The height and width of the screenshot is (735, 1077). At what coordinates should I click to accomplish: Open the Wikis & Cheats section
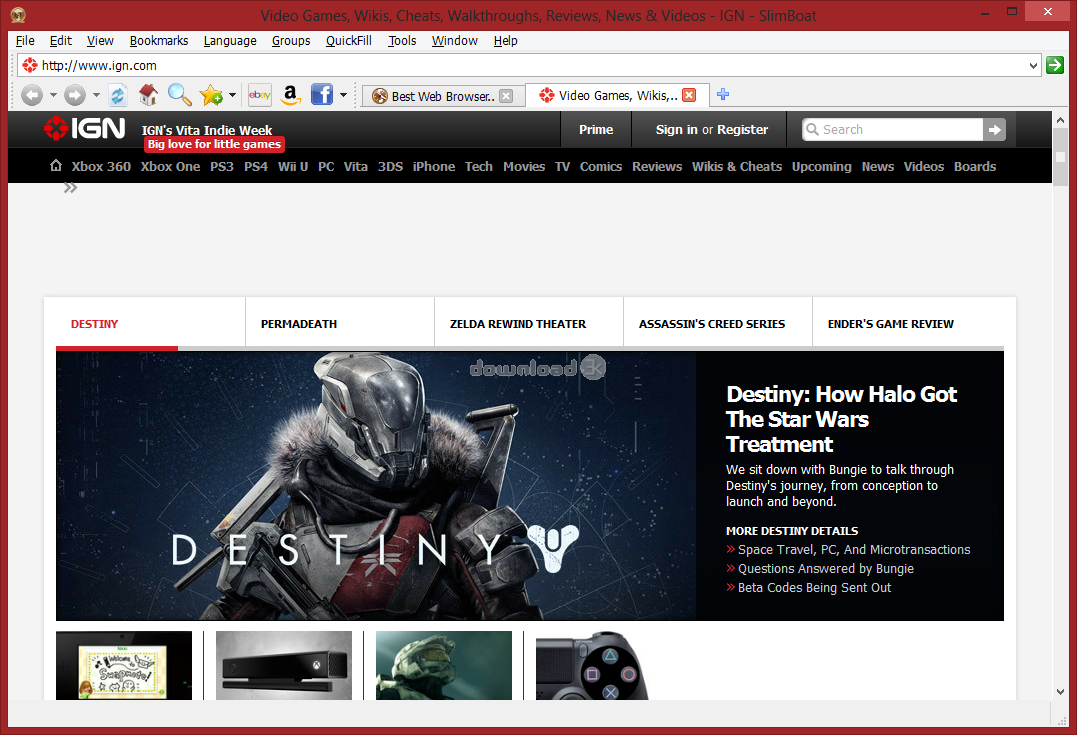coord(737,166)
